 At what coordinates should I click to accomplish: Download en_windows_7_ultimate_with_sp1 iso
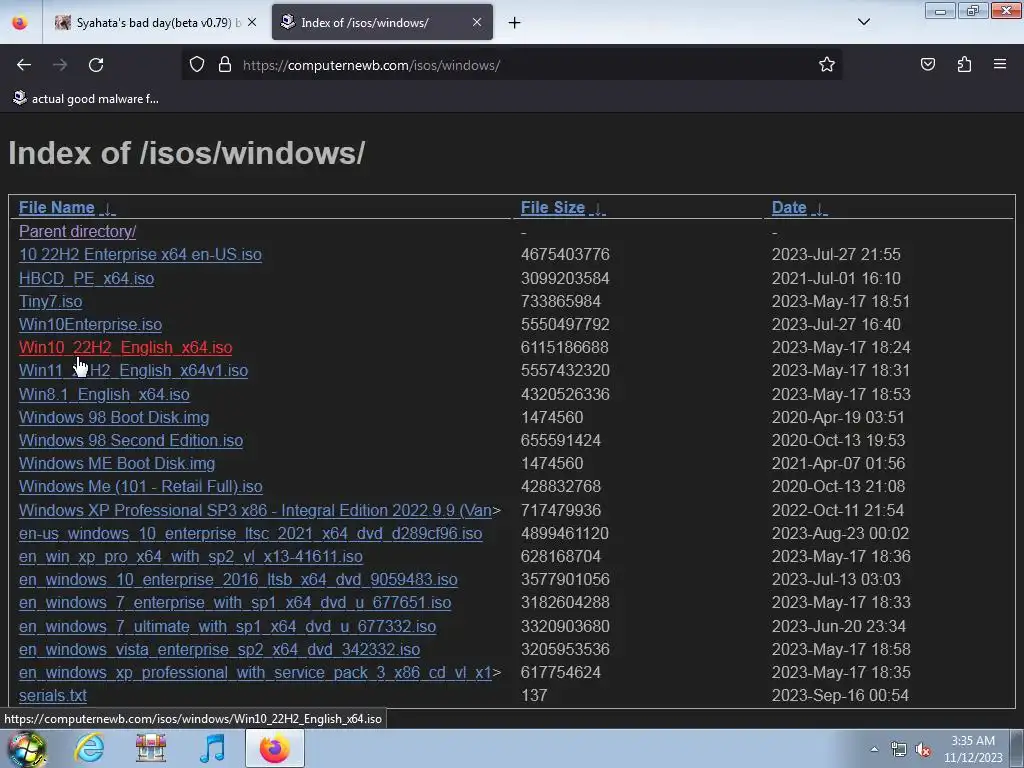227,626
